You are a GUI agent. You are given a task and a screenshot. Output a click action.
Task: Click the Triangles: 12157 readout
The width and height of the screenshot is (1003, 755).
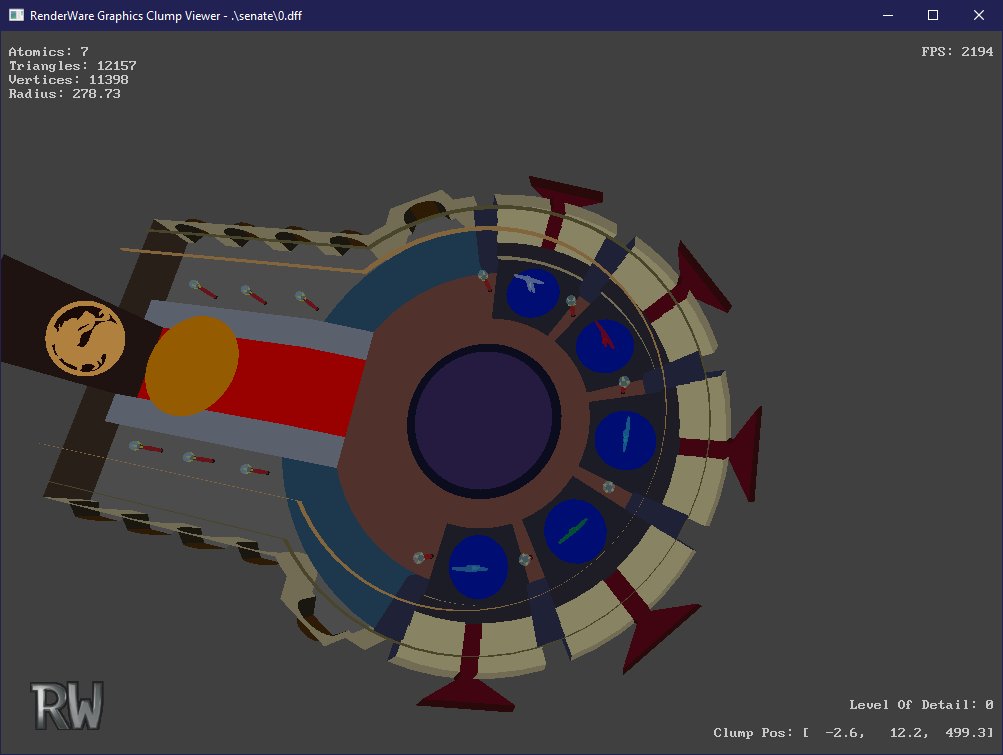[x=72, y=65]
